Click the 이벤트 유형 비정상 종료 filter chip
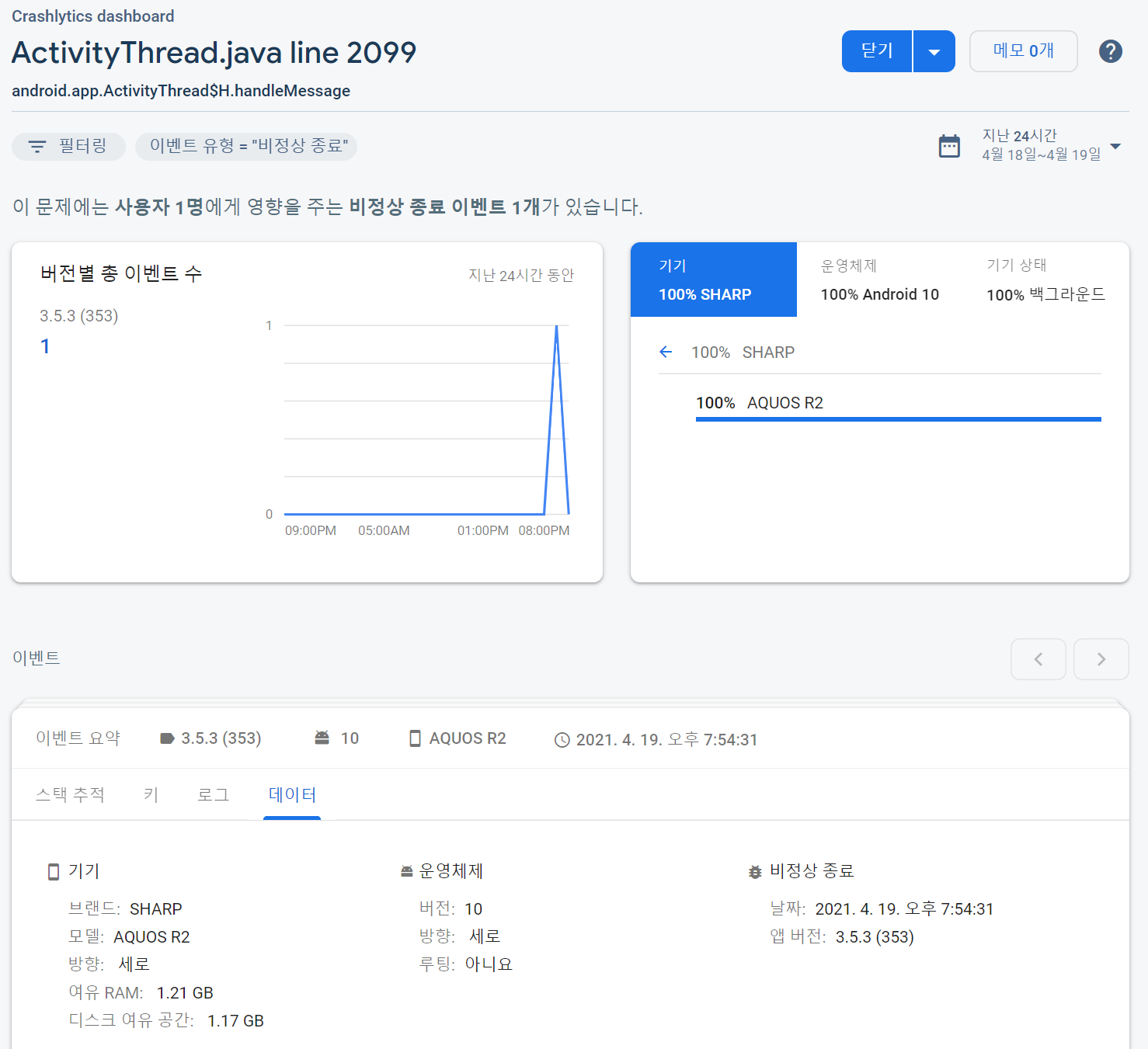 tap(246, 146)
